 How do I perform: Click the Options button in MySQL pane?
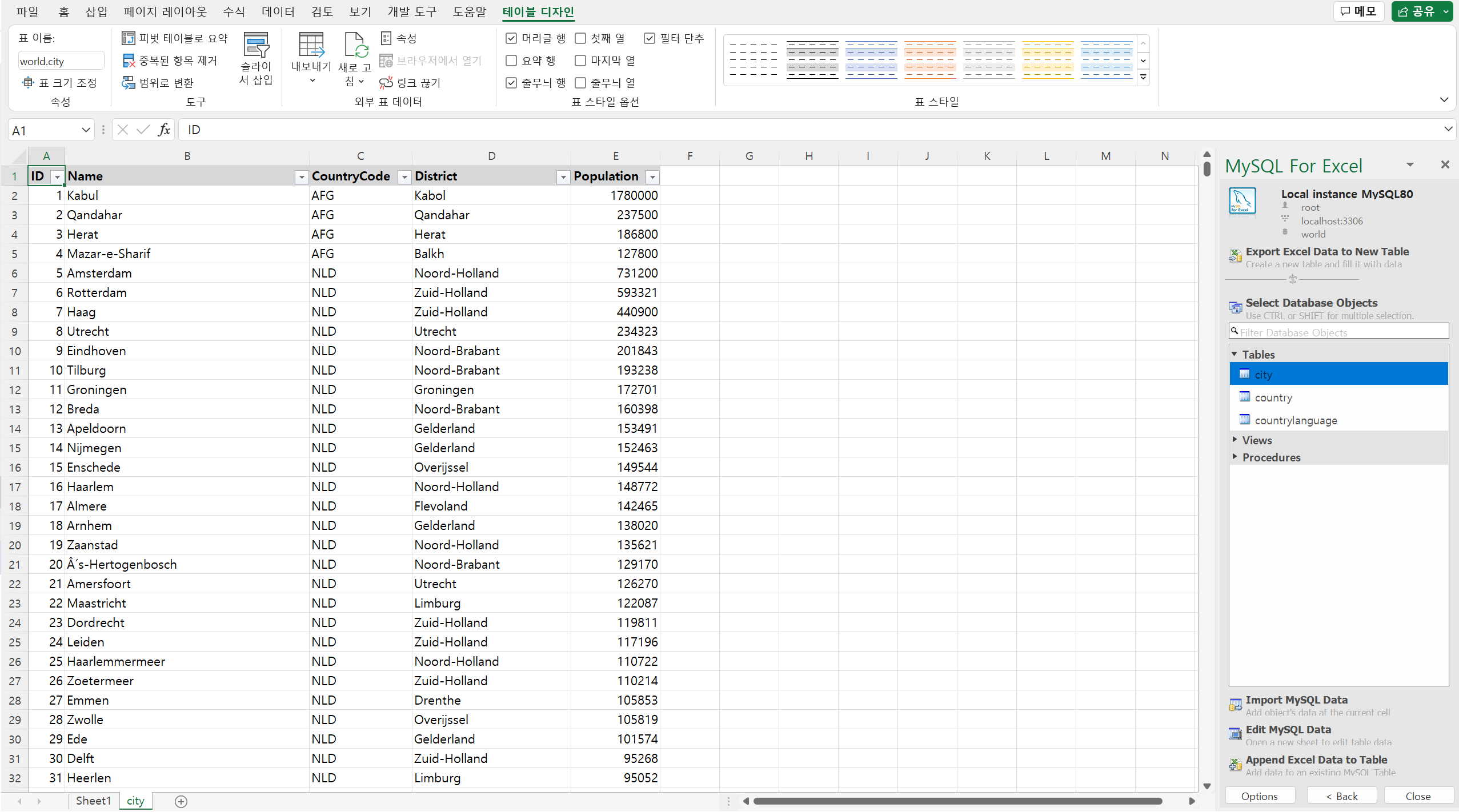1259,796
